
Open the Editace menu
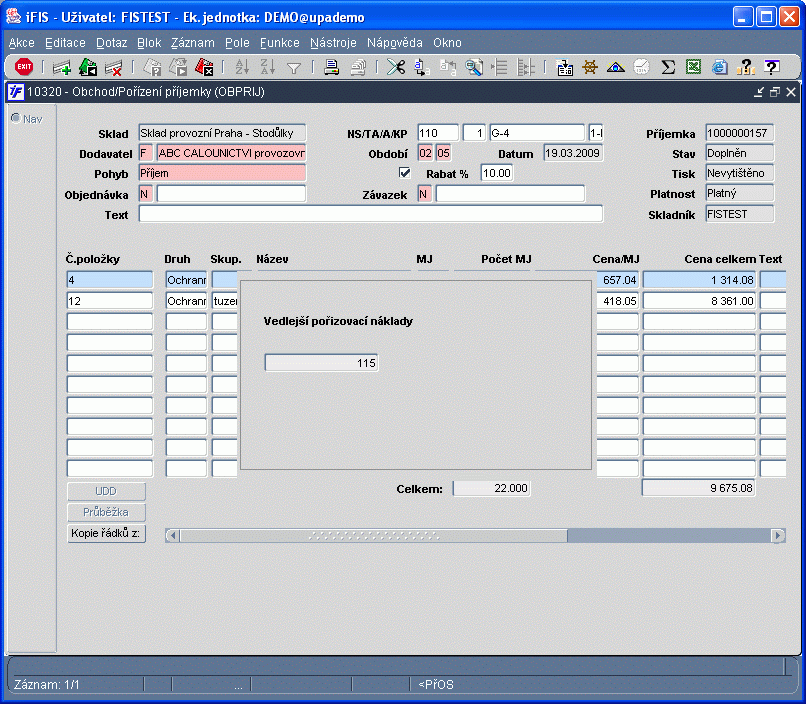tap(65, 43)
